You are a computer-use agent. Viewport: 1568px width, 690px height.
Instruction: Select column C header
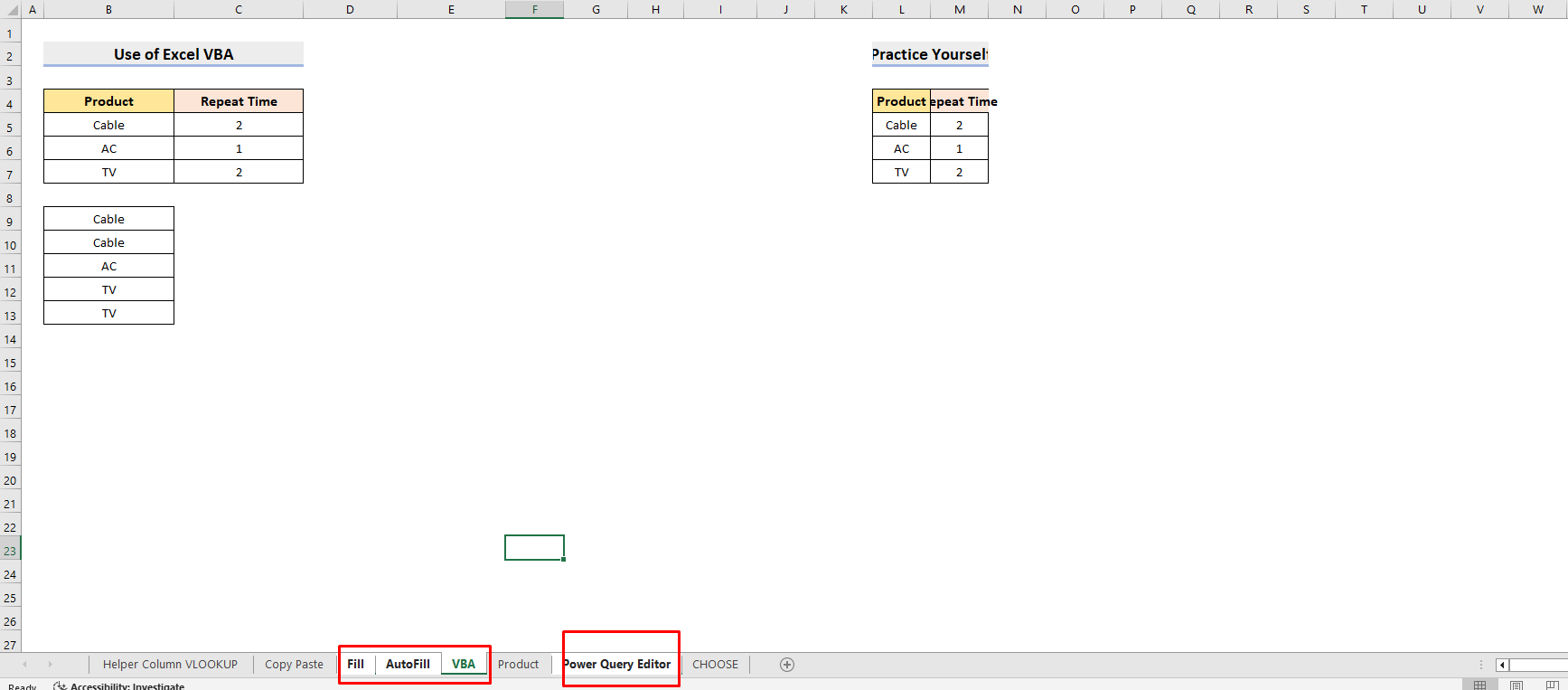[239, 10]
